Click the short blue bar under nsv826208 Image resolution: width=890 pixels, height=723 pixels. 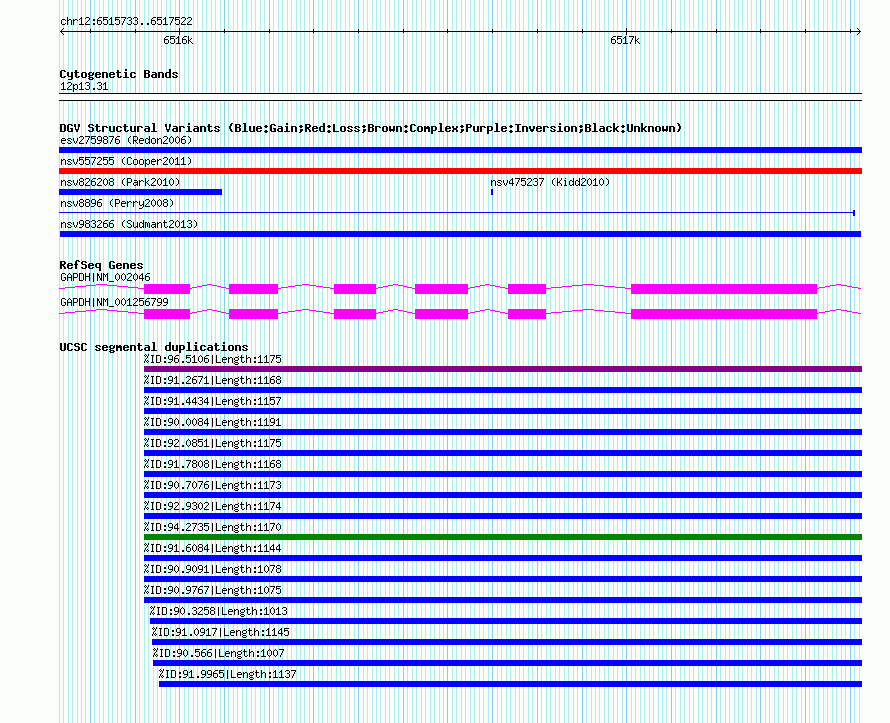click(x=141, y=192)
